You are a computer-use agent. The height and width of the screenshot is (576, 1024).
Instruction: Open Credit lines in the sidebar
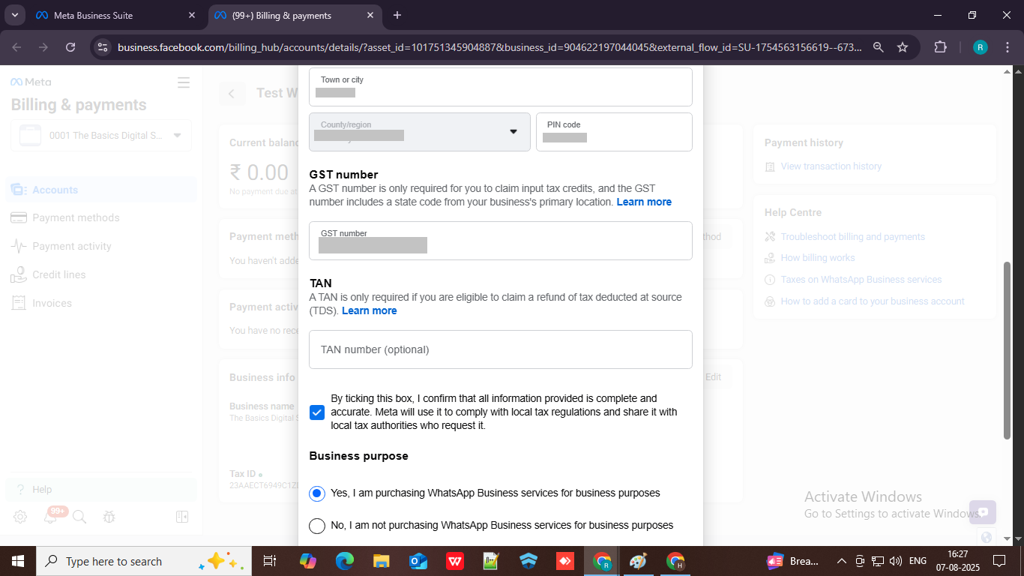pos(101,275)
